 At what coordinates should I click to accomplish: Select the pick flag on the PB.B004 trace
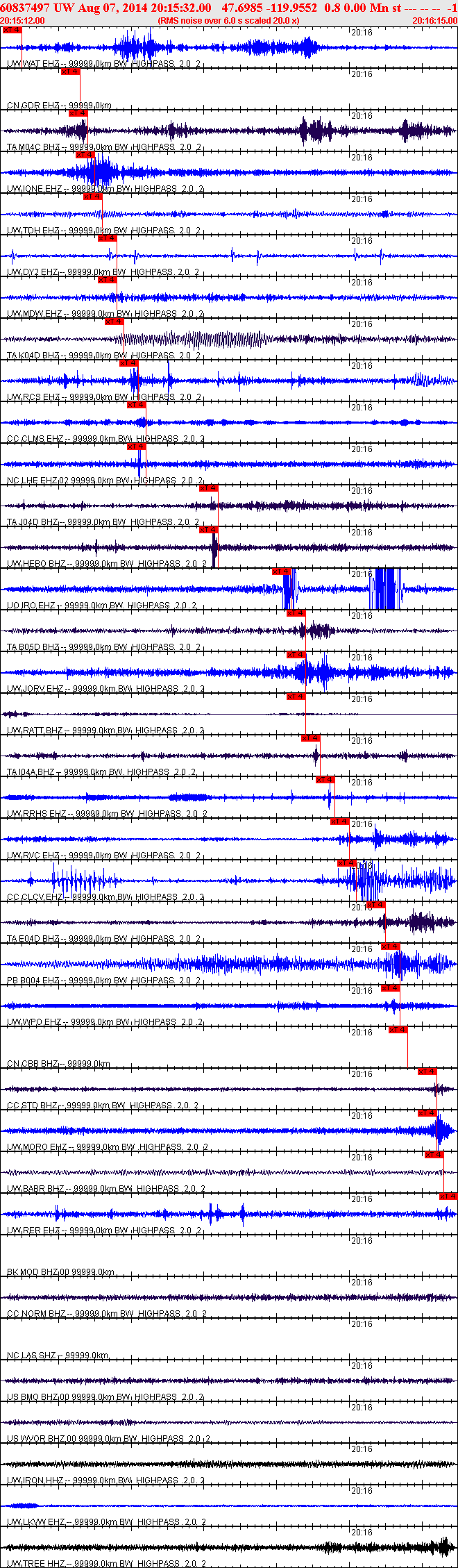[x=391, y=946]
